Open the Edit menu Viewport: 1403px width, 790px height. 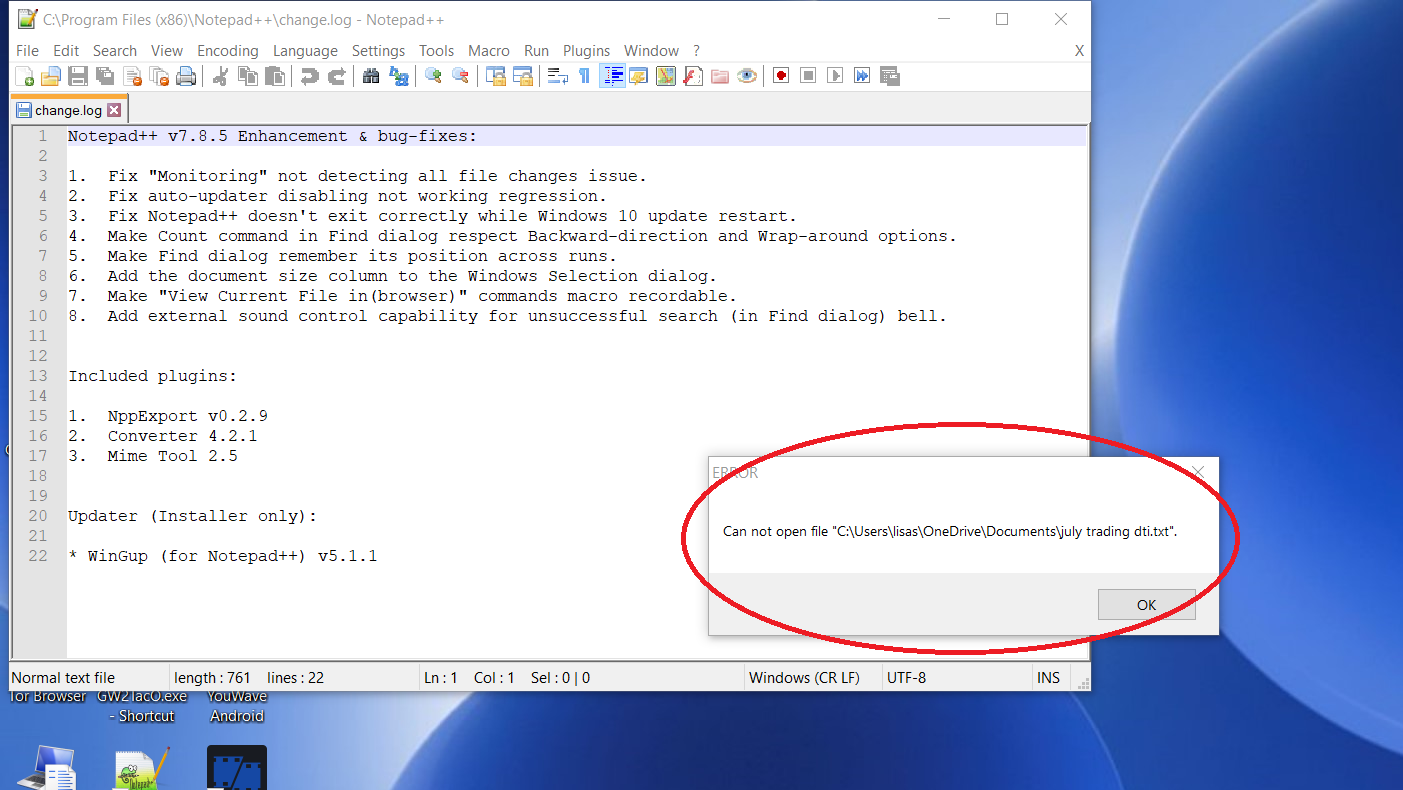(66, 51)
